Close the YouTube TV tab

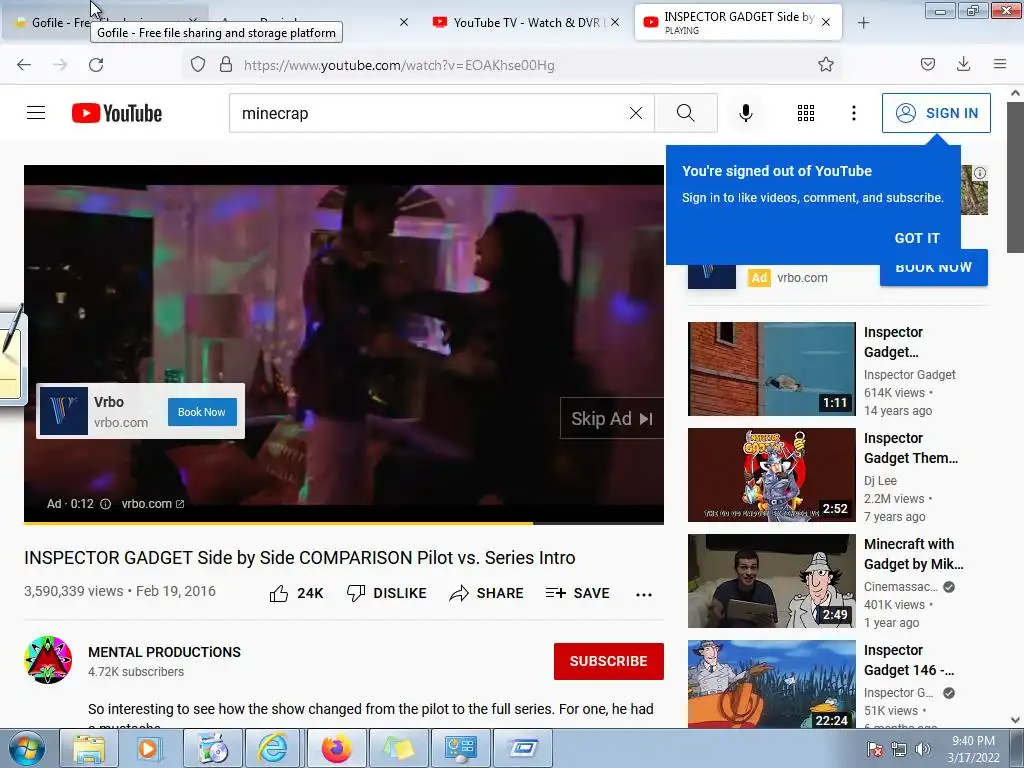click(615, 22)
